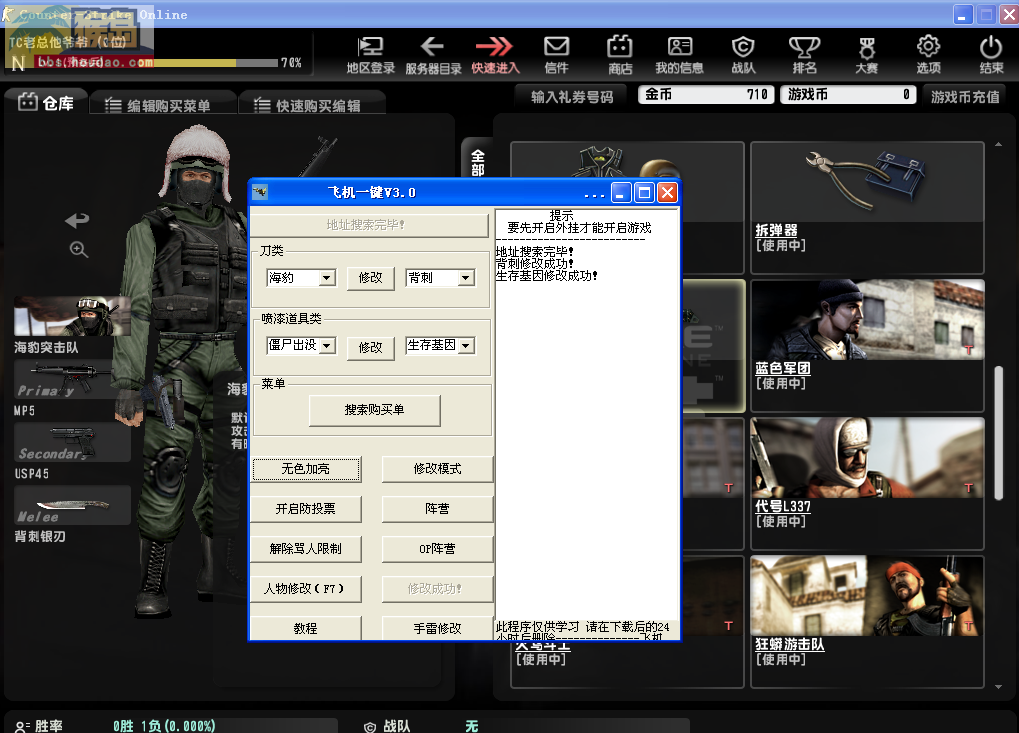The height and width of the screenshot is (733, 1019).
Task: Open 战队 clan shield icon
Action: coord(743,55)
